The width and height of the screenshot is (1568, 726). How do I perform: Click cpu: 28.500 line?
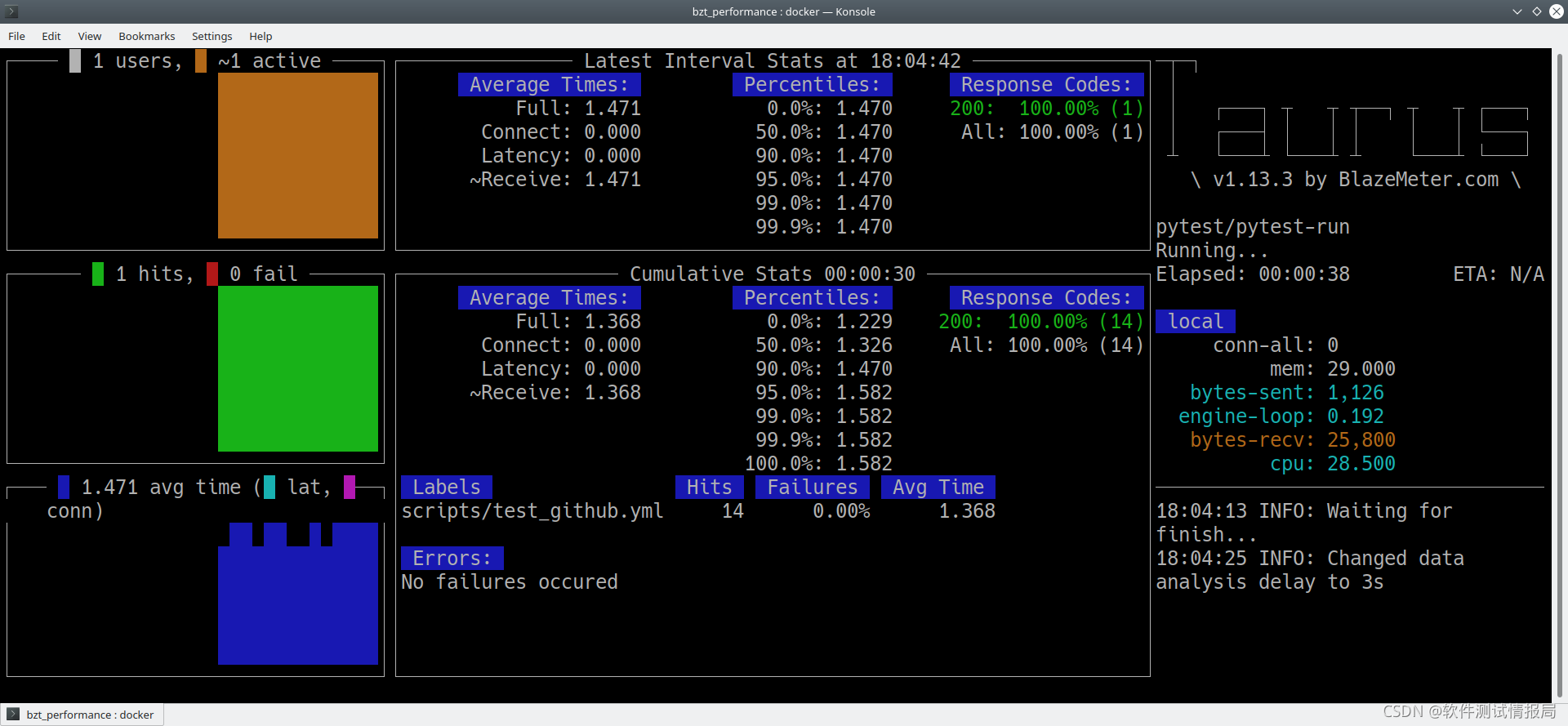pyautogui.click(x=1333, y=464)
